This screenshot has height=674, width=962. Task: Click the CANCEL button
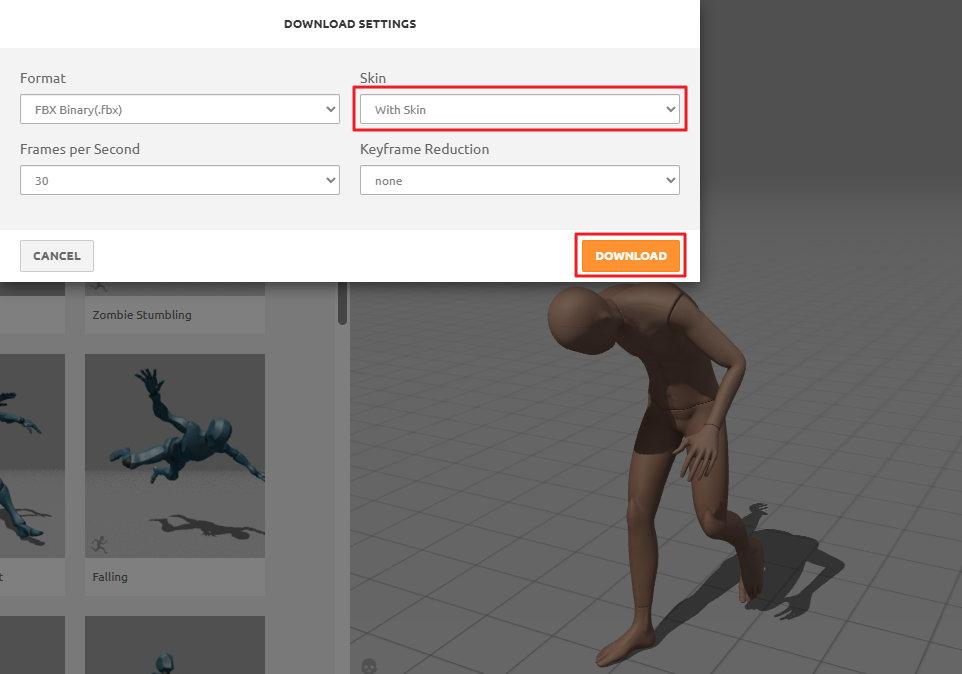click(x=57, y=256)
